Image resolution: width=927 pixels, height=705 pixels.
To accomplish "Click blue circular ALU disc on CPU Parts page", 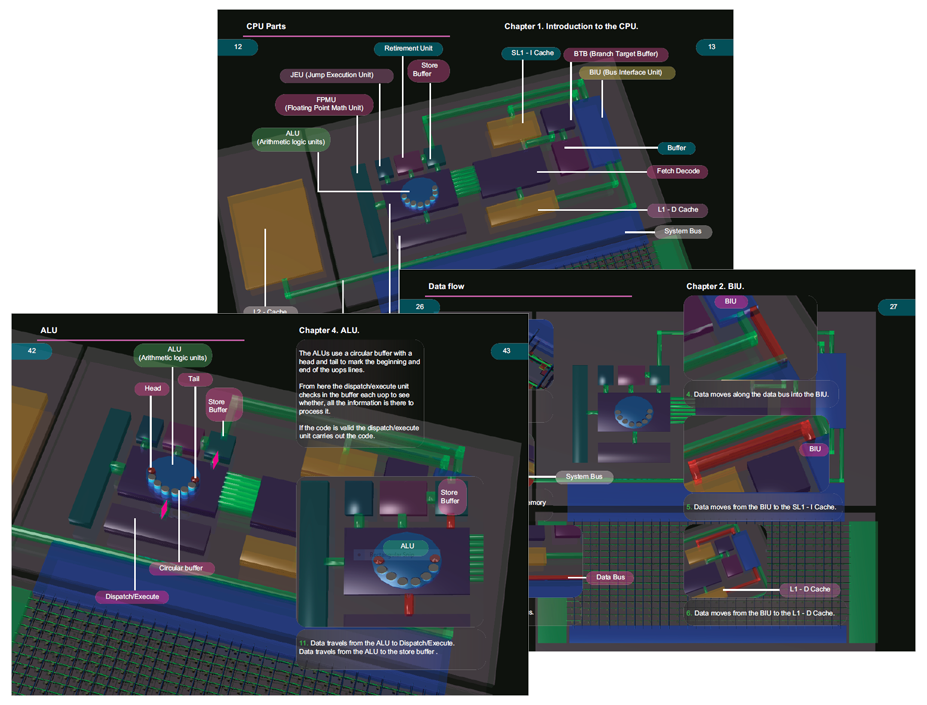I will click(420, 194).
